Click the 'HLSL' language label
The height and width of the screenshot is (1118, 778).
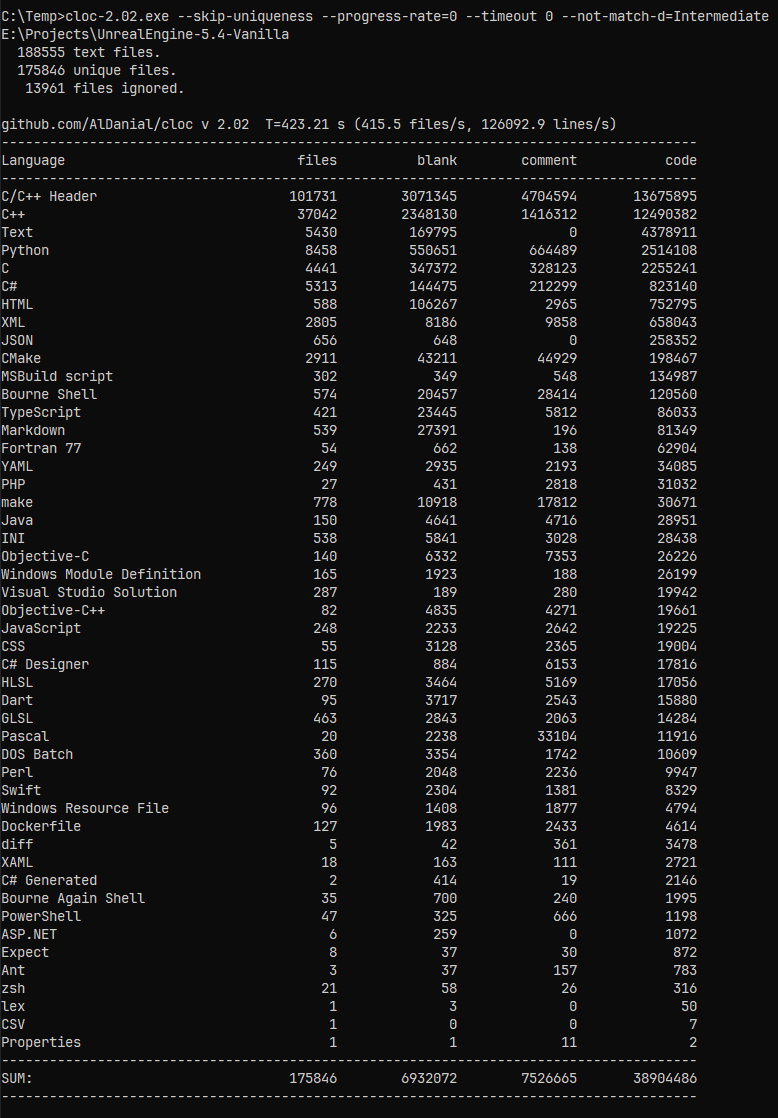click(17, 682)
